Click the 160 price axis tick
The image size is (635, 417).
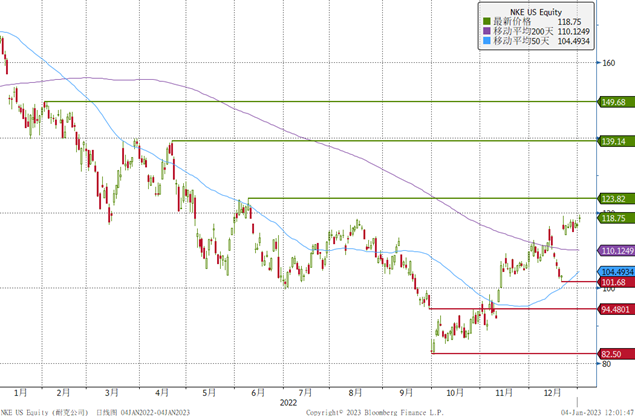pyautogui.click(x=606, y=63)
